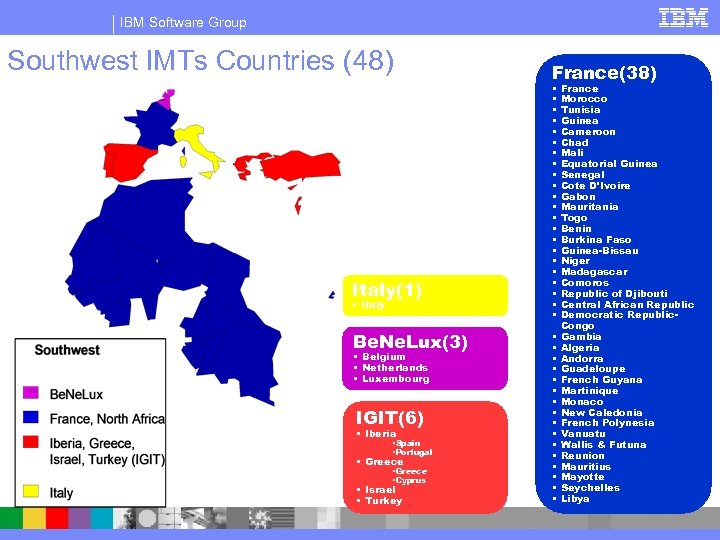Click 'Morocco' in the France list
The image size is (720, 540).
tap(584, 99)
